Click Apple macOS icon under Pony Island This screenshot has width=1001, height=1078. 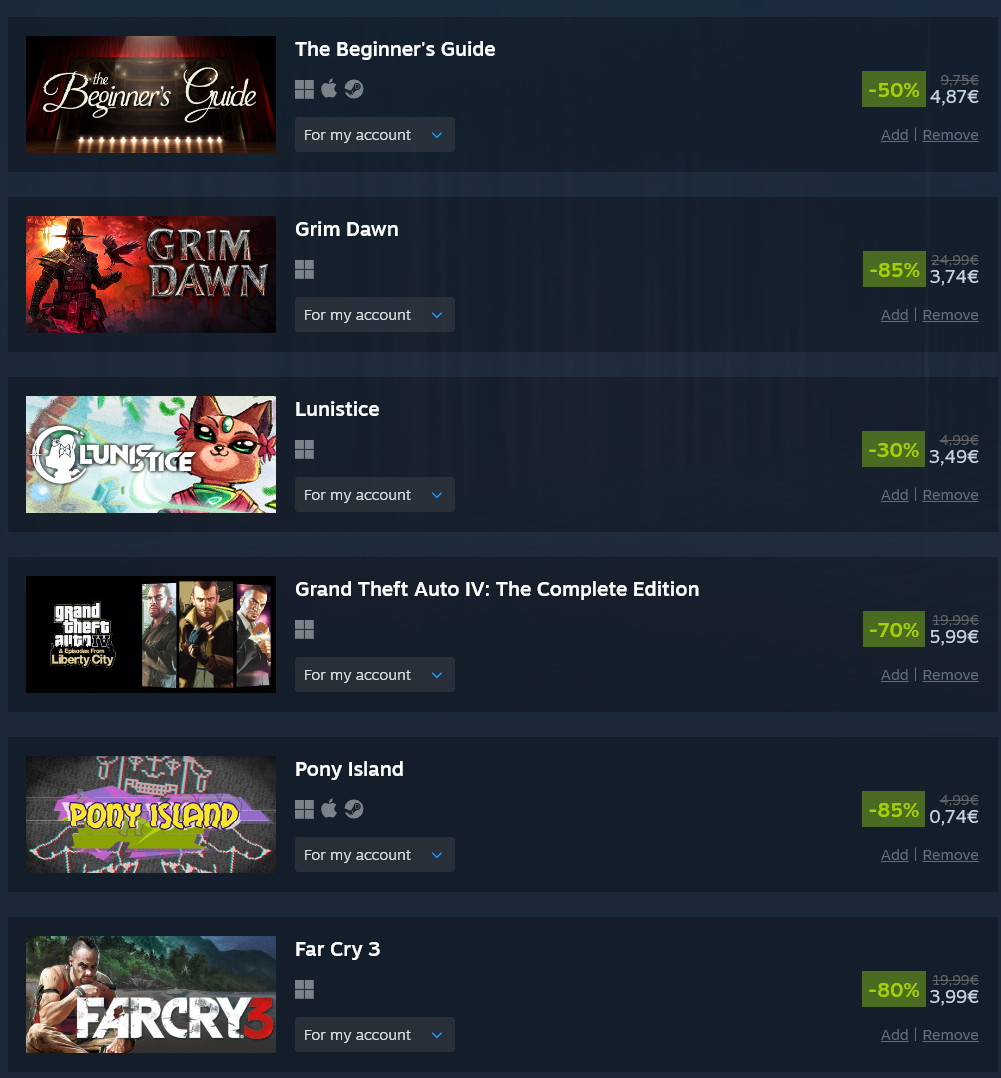pos(329,809)
